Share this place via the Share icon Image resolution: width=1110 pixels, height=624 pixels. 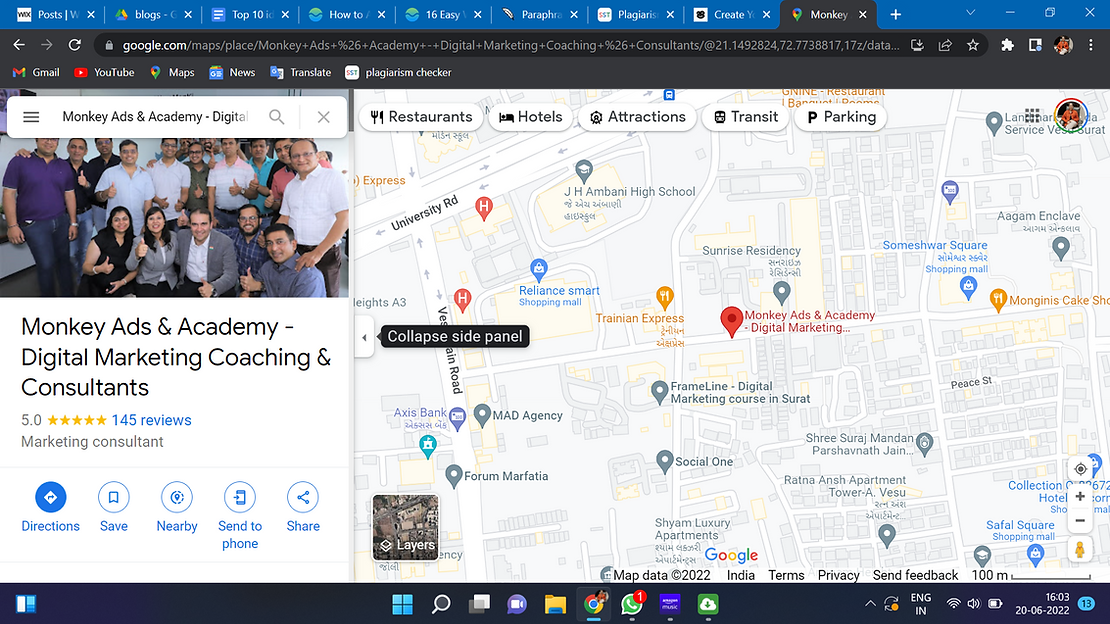(303, 497)
